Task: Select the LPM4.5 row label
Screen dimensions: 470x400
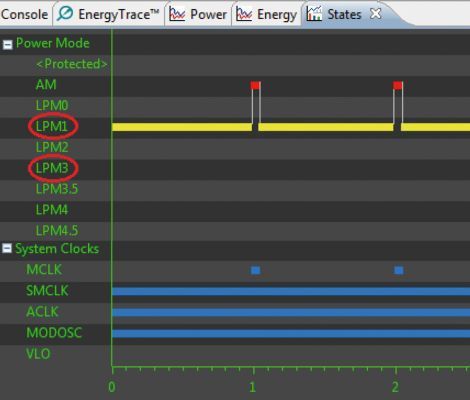Action: pyautogui.click(x=57, y=231)
